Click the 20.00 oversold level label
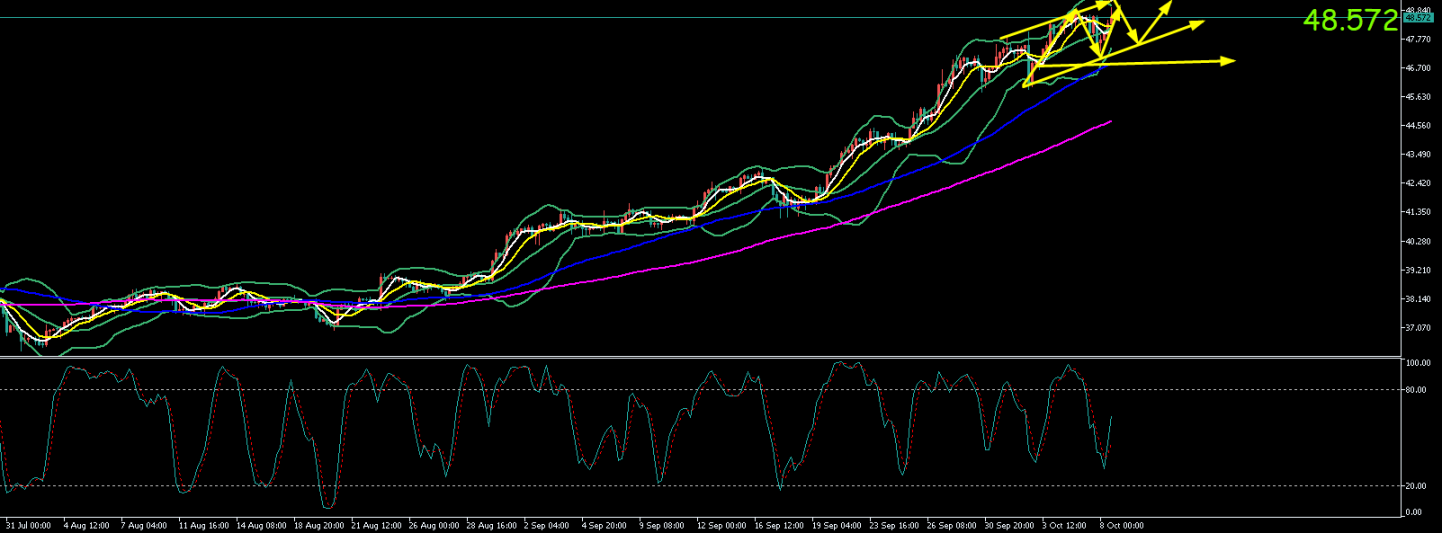This screenshot has width=1442, height=533. tap(1417, 486)
